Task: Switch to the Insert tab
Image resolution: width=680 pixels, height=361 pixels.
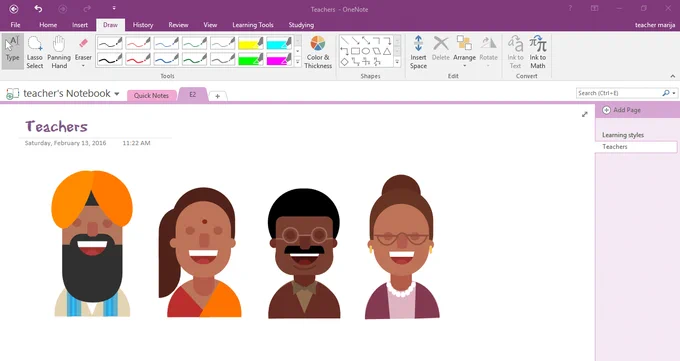Action: click(80, 25)
